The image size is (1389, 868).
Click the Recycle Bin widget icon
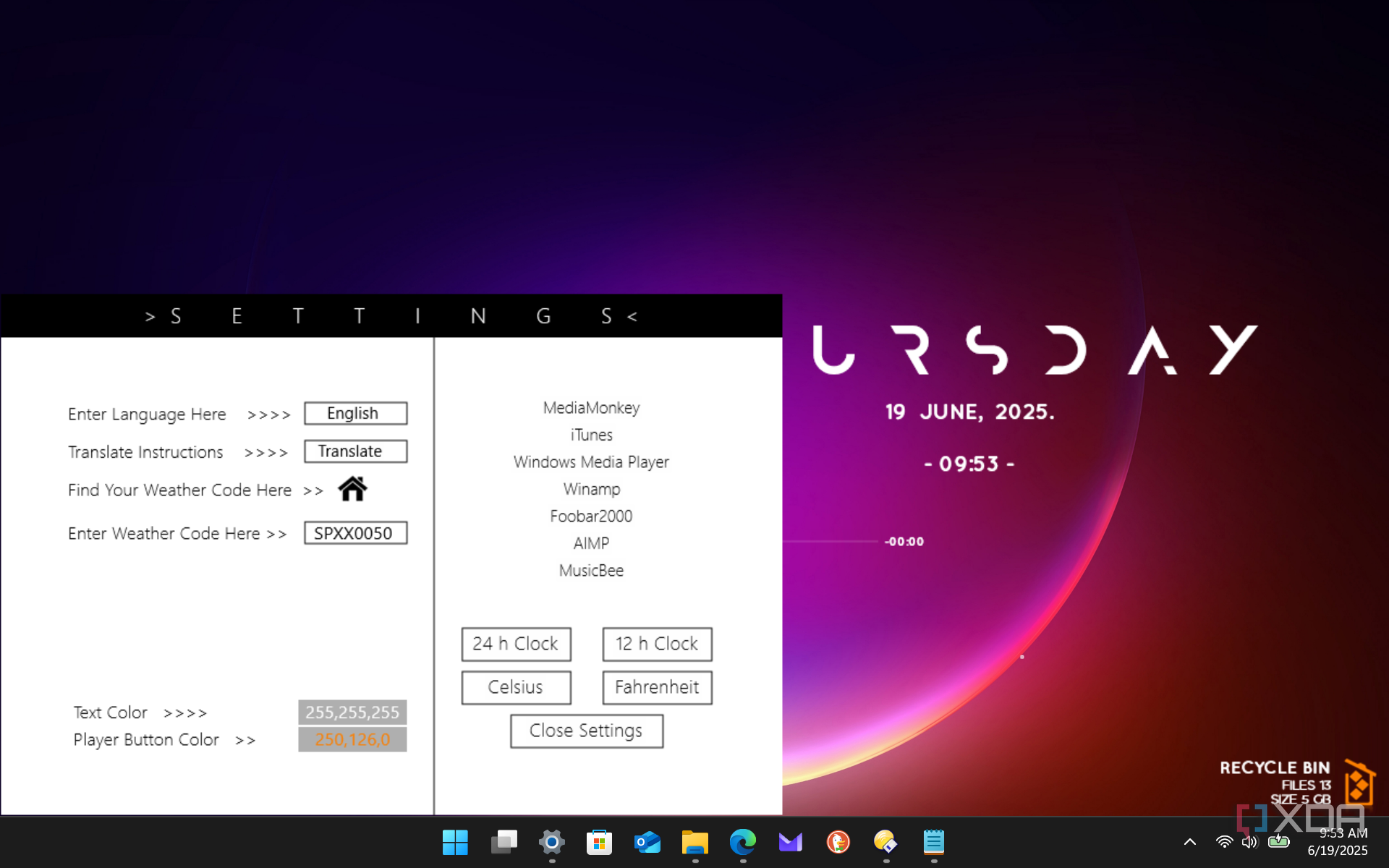tap(1359, 783)
